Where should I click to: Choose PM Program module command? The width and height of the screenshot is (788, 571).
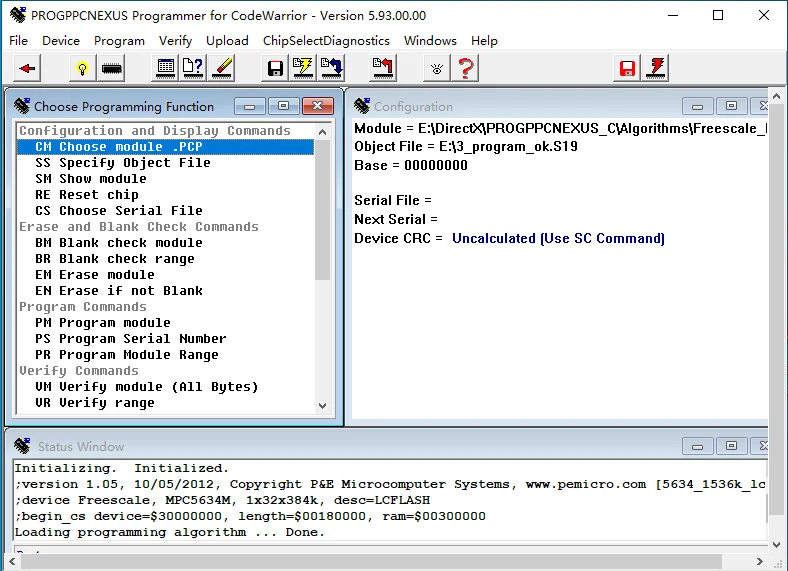point(102,323)
